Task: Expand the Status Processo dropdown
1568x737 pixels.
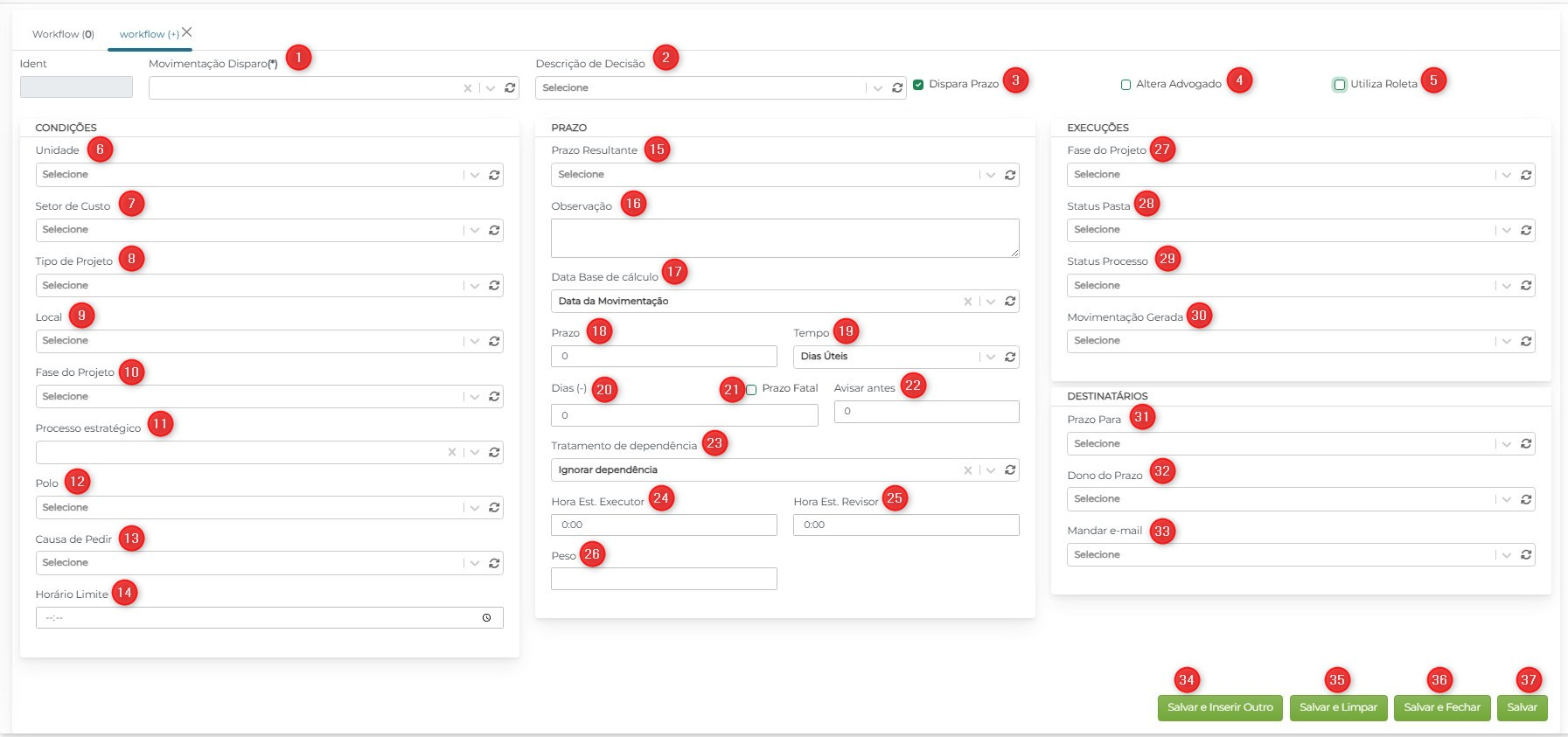Action: click(1507, 286)
